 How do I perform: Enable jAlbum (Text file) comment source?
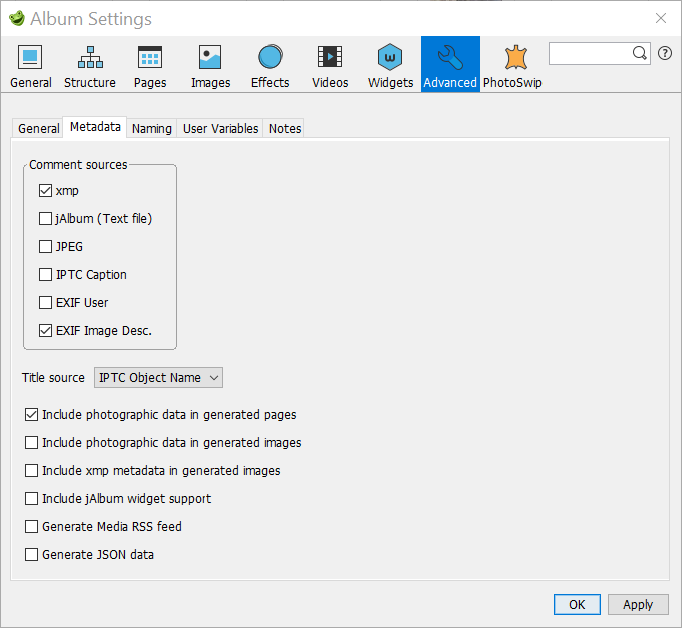pos(45,218)
